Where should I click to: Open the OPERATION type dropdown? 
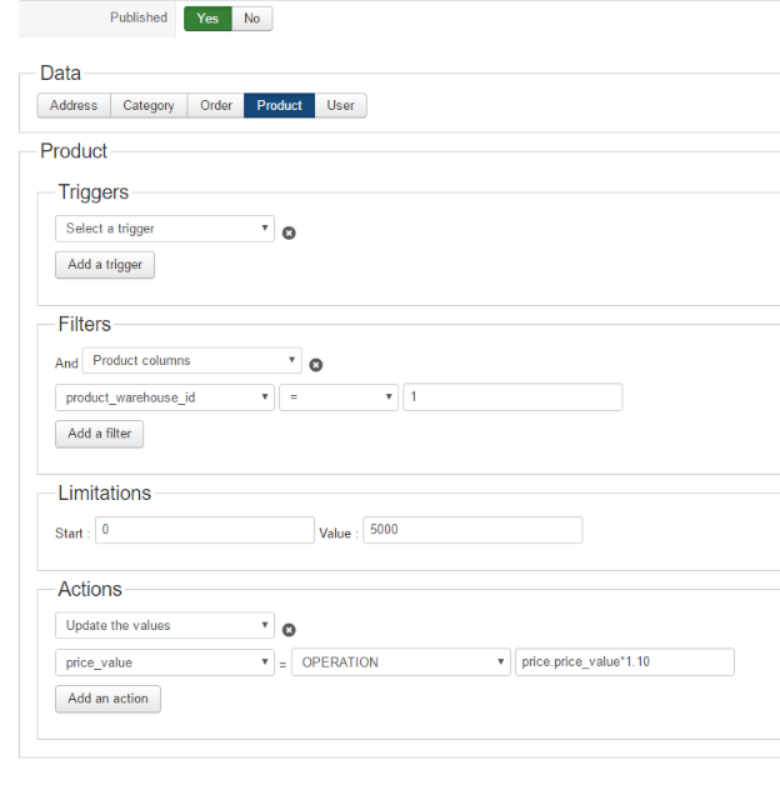(x=401, y=662)
